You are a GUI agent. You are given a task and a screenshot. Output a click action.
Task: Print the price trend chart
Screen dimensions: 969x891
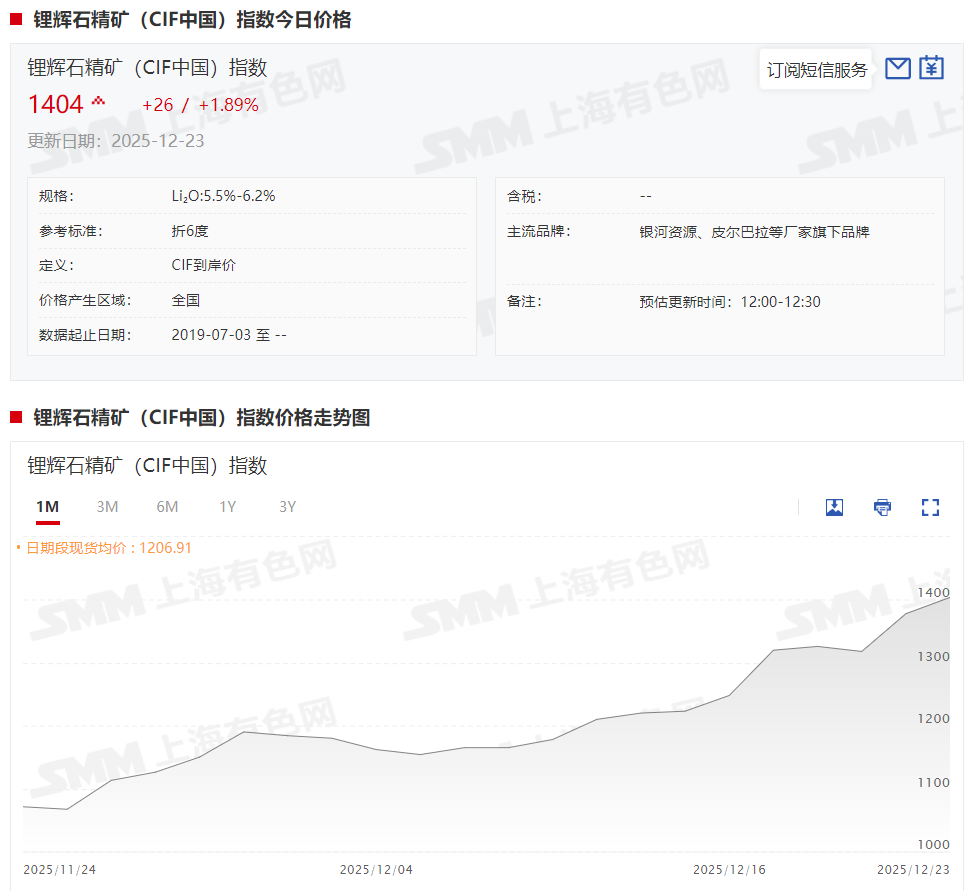(x=882, y=507)
